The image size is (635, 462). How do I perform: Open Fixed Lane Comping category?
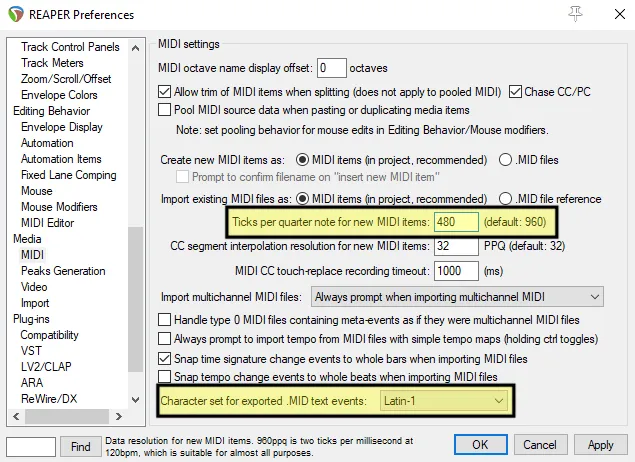pyautogui.click(x=68, y=175)
